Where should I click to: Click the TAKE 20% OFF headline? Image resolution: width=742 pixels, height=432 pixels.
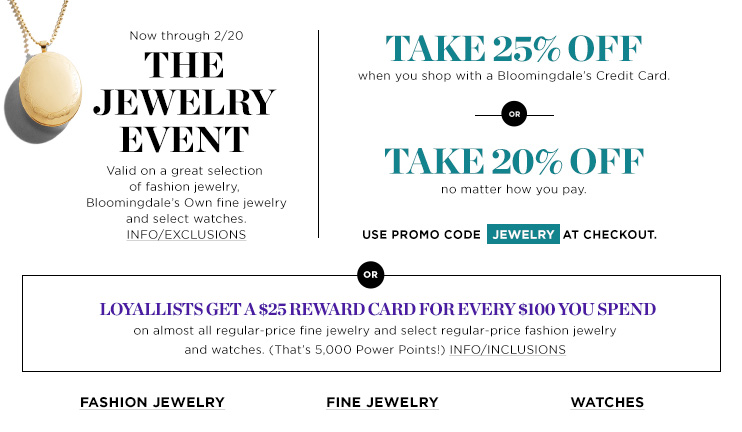point(513,161)
